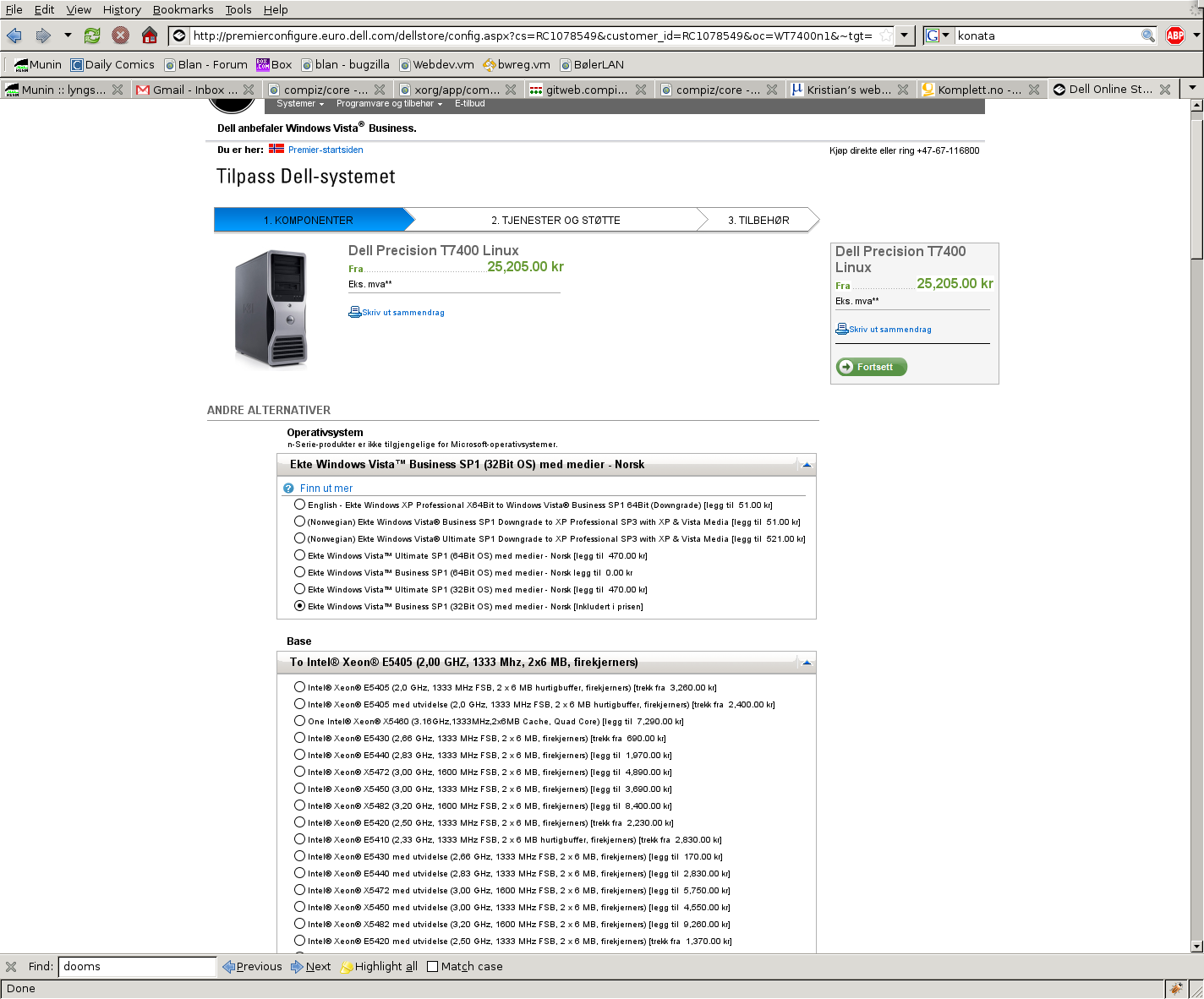Select Vista Ultimate SP1 32Bit OS radio option
Image resolution: width=1204 pixels, height=999 pixels.
299,589
